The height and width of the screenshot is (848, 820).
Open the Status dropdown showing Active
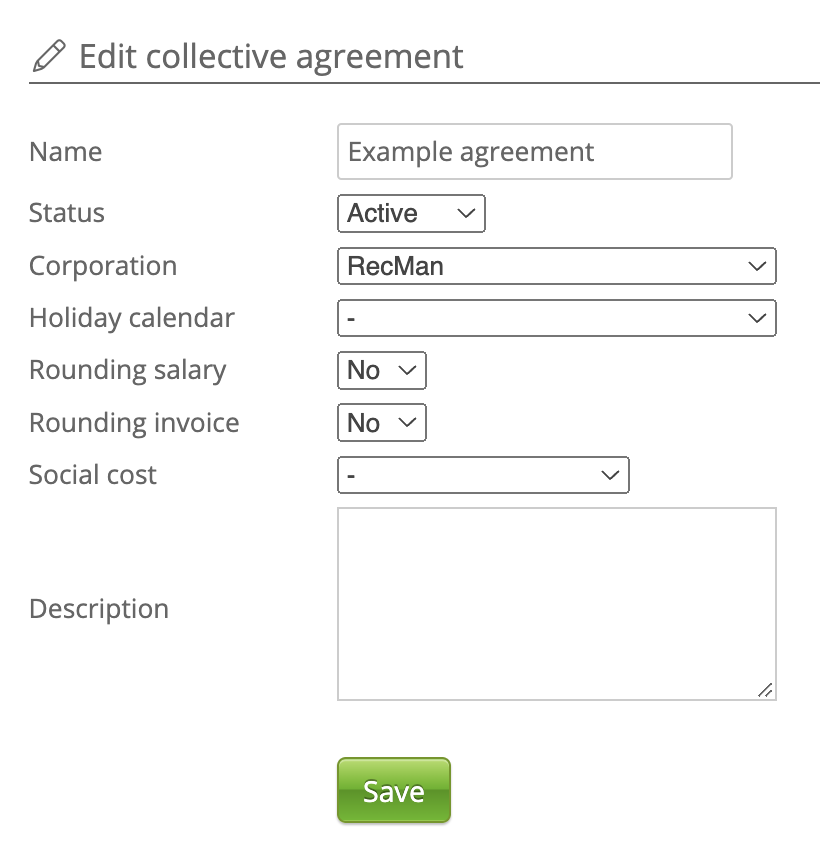(x=411, y=214)
